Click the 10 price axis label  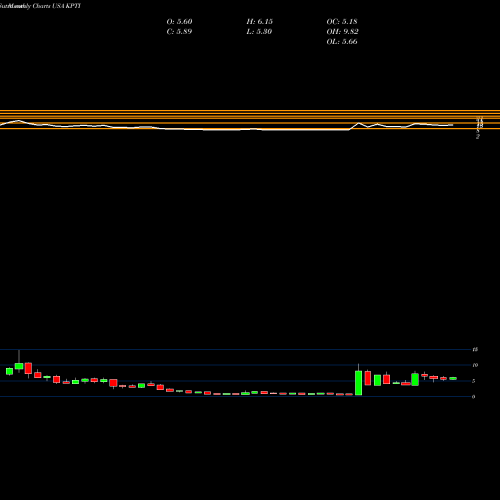[x=475, y=365]
